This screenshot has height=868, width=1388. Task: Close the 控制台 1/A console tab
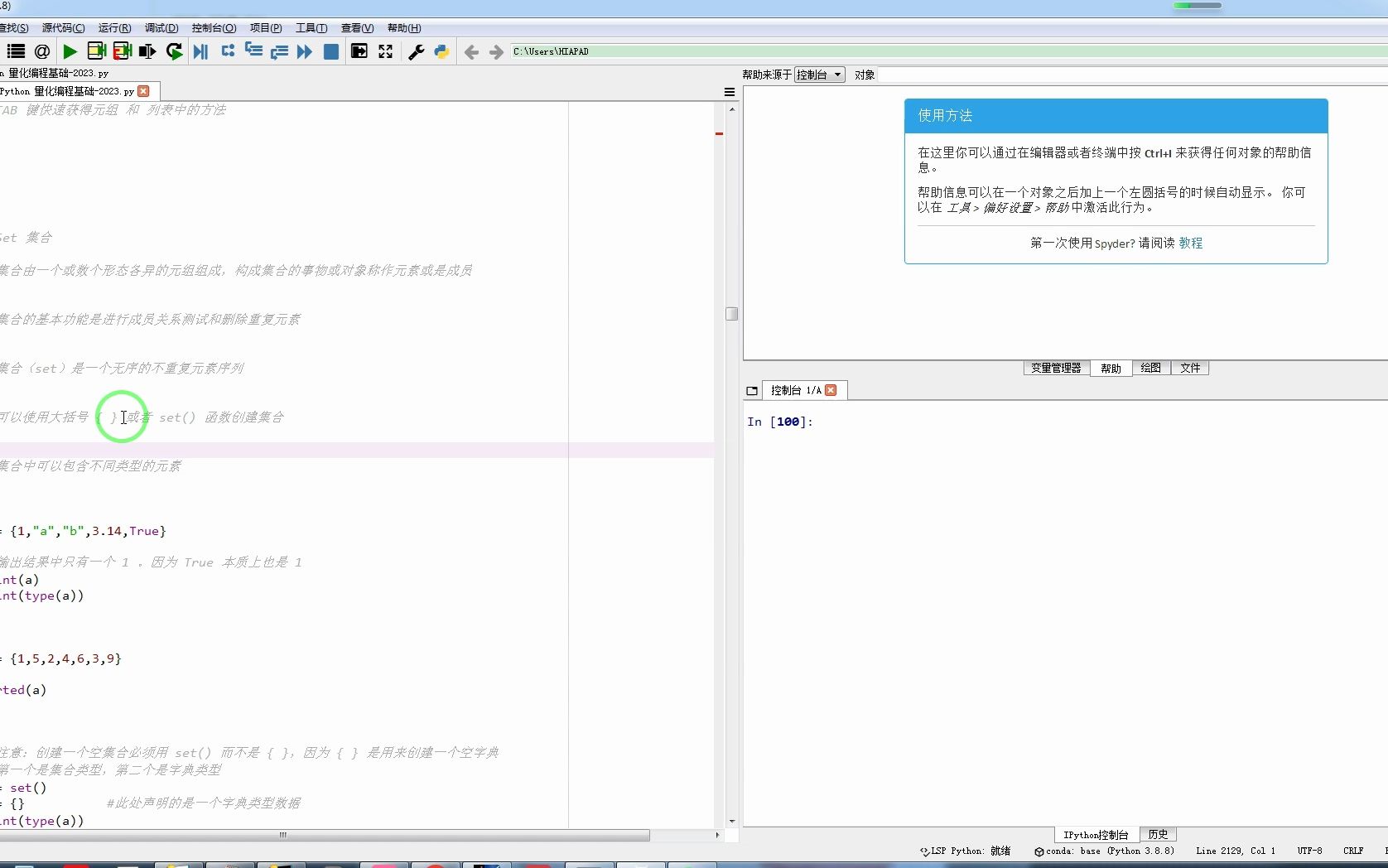click(831, 390)
